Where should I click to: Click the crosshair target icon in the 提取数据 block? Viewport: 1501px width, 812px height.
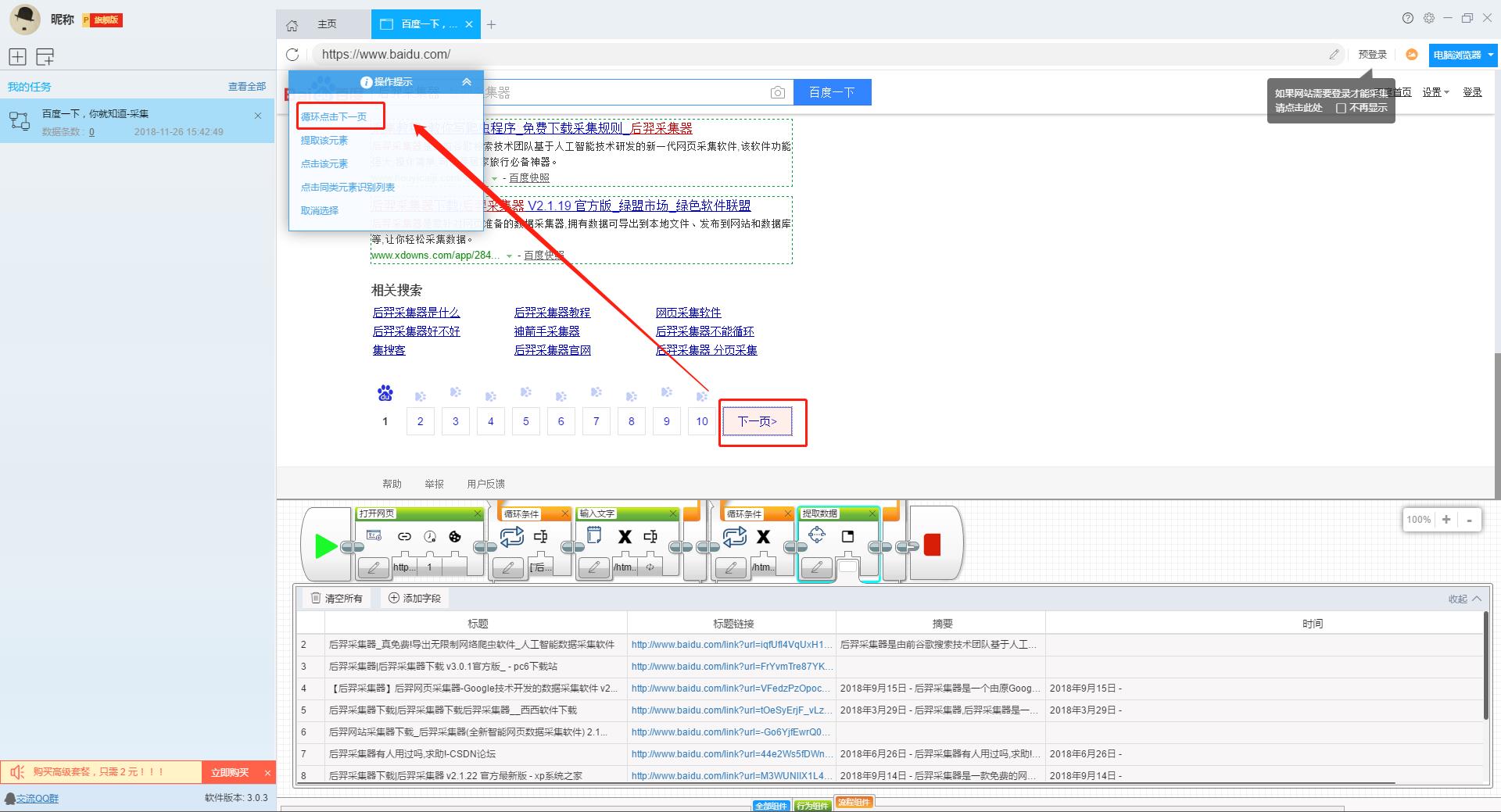click(x=817, y=535)
